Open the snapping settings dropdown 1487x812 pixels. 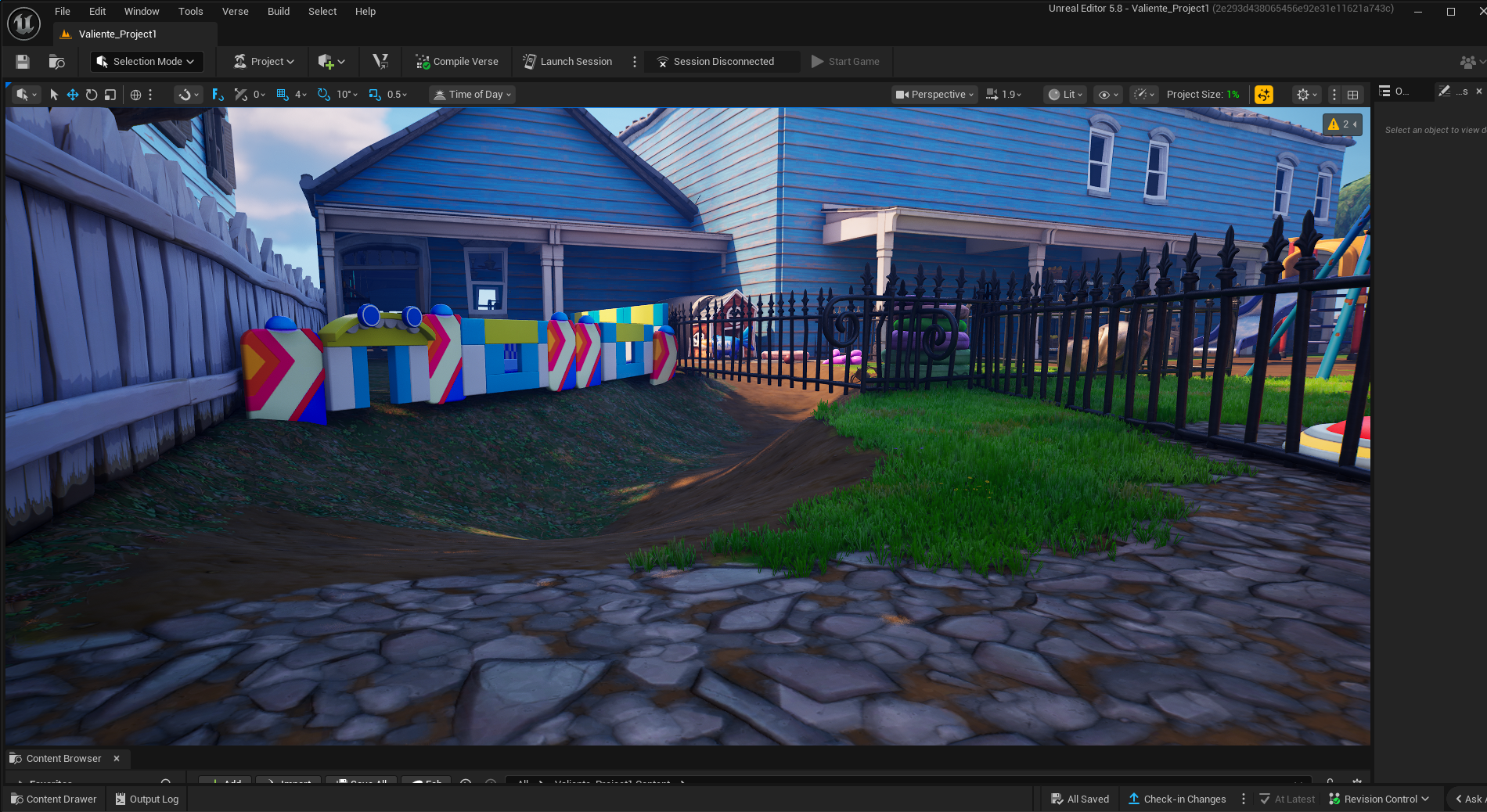point(188,95)
